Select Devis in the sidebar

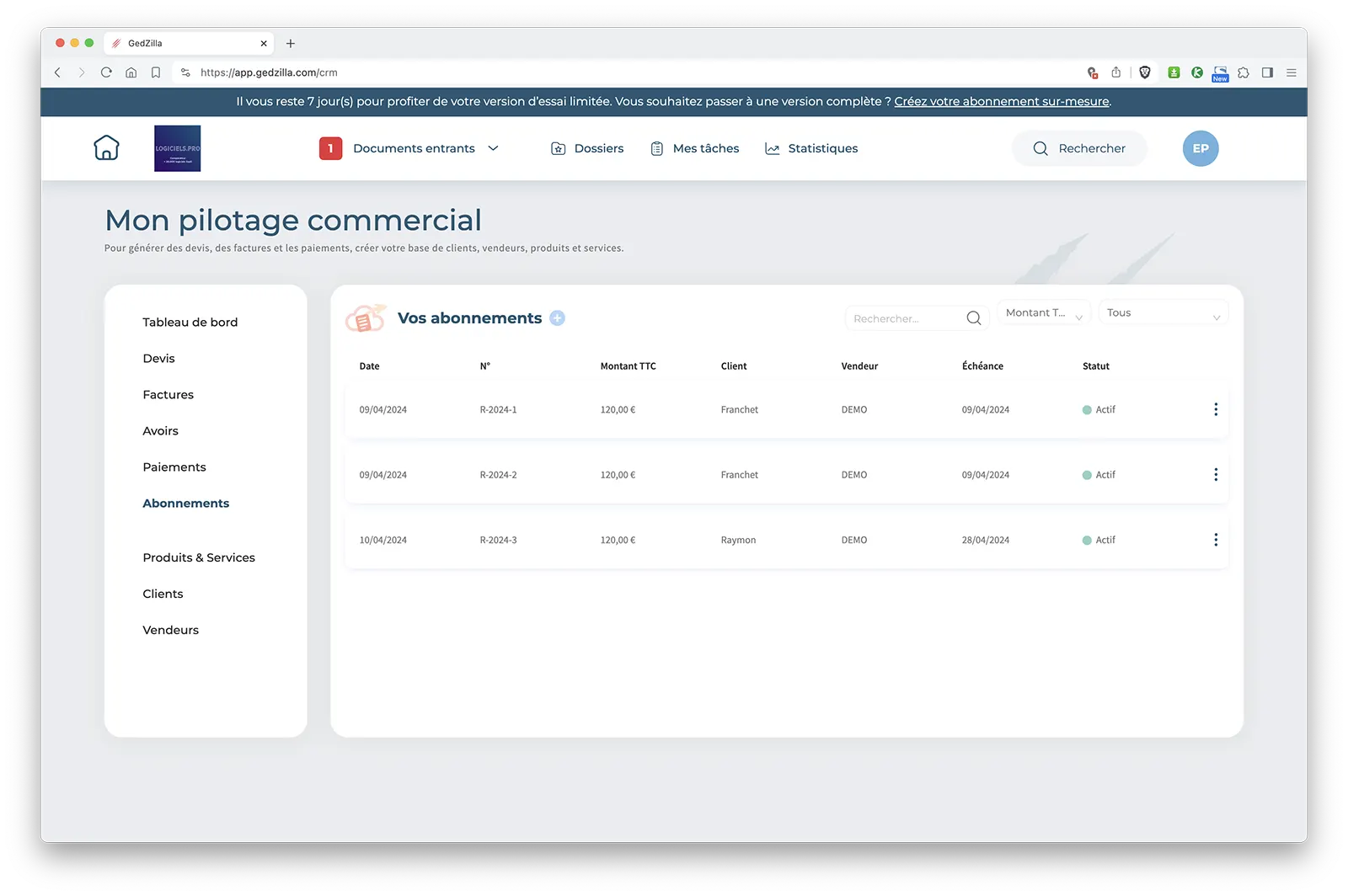pyautogui.click(x=159, y=358)
